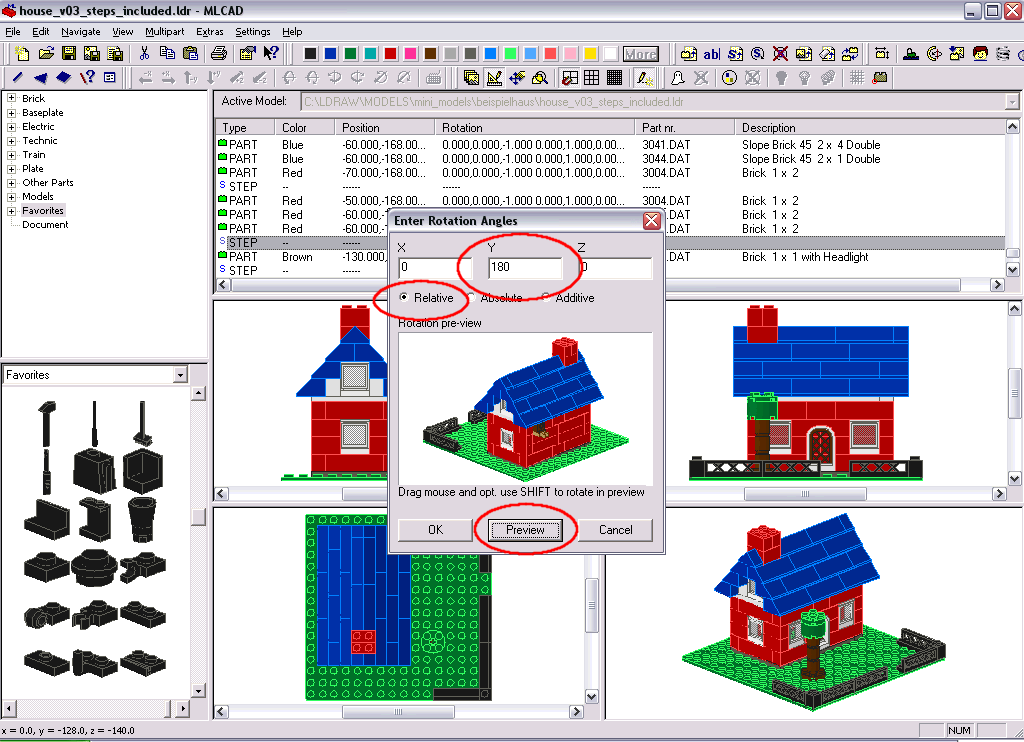Click the Y rotation angle field
The image size is (1024, 742).
525,267
